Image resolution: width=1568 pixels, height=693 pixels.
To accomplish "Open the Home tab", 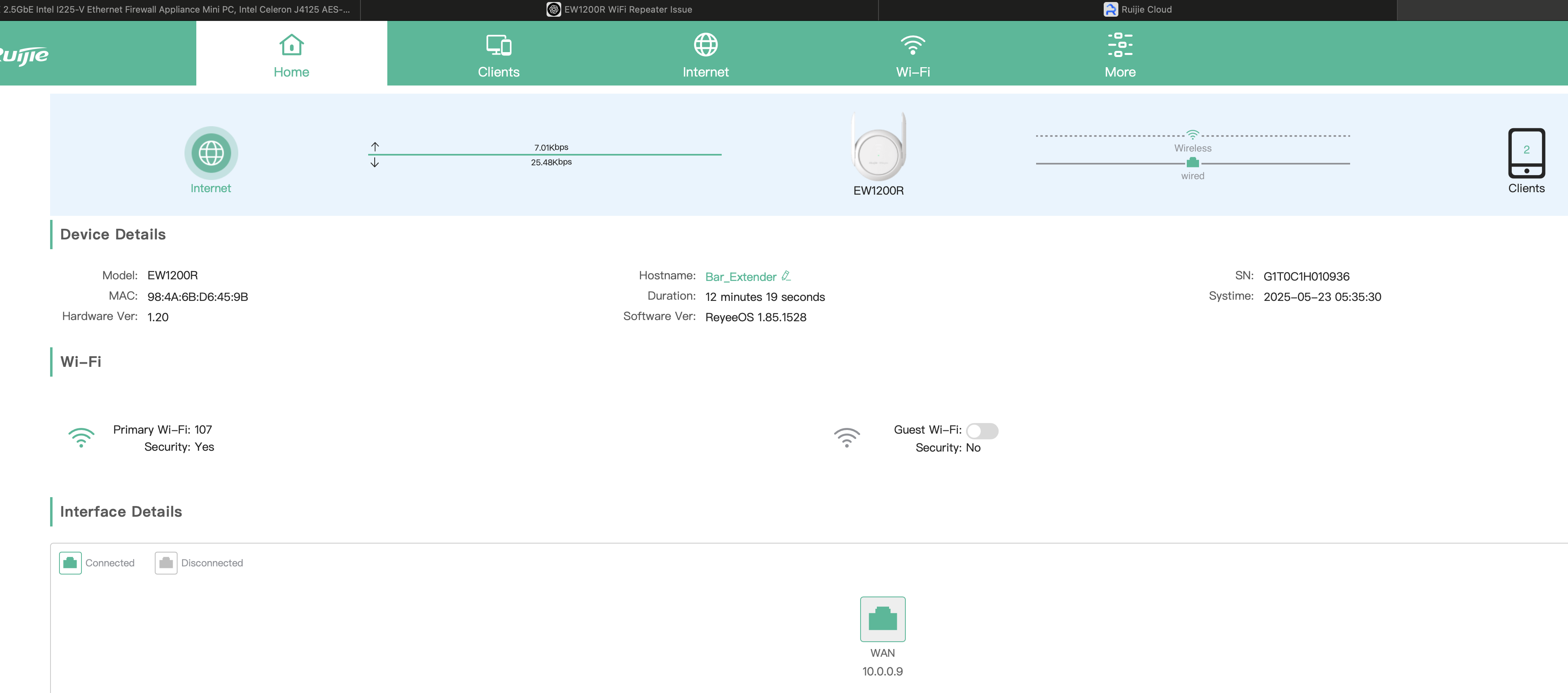I will pyautogui.click(x=291, y=55).
